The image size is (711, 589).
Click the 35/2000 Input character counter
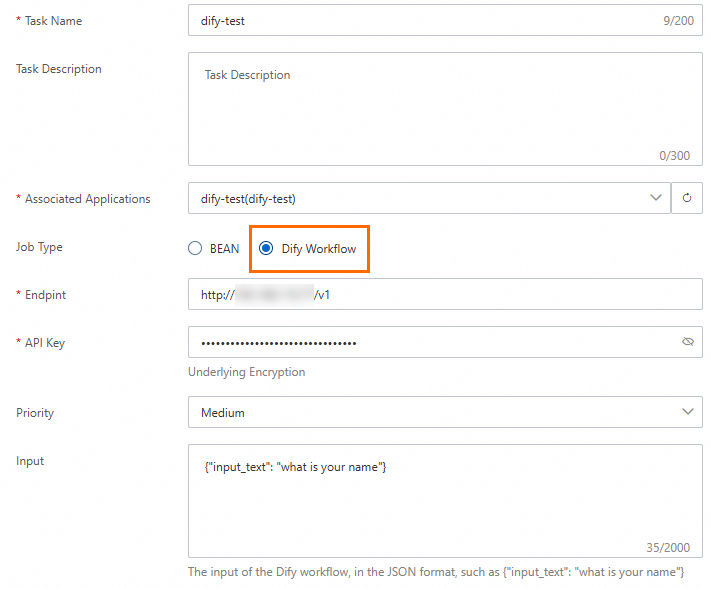coord(669,547)
